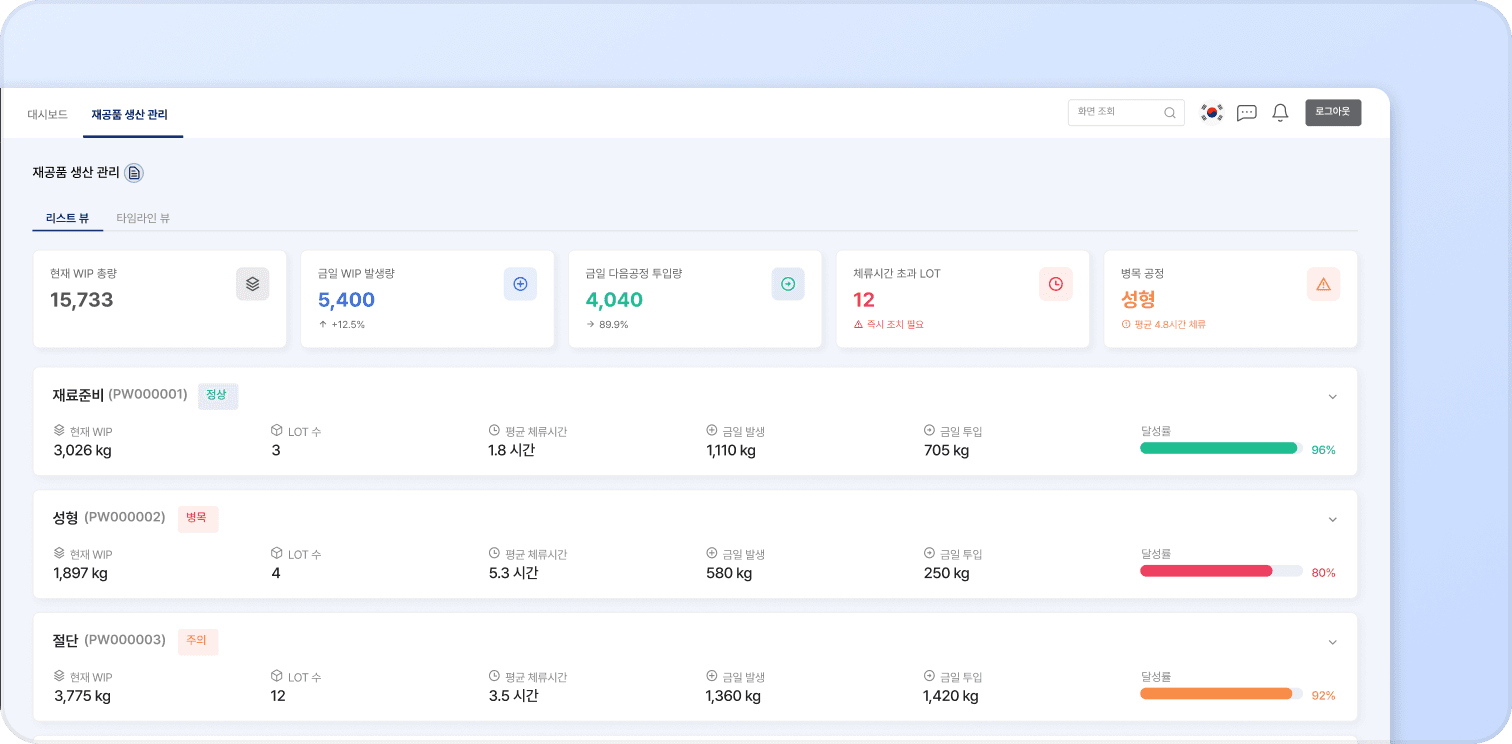Click the 4,040 투입량 value
This screenshot has width=1512, height=744.
coord(614,300)
